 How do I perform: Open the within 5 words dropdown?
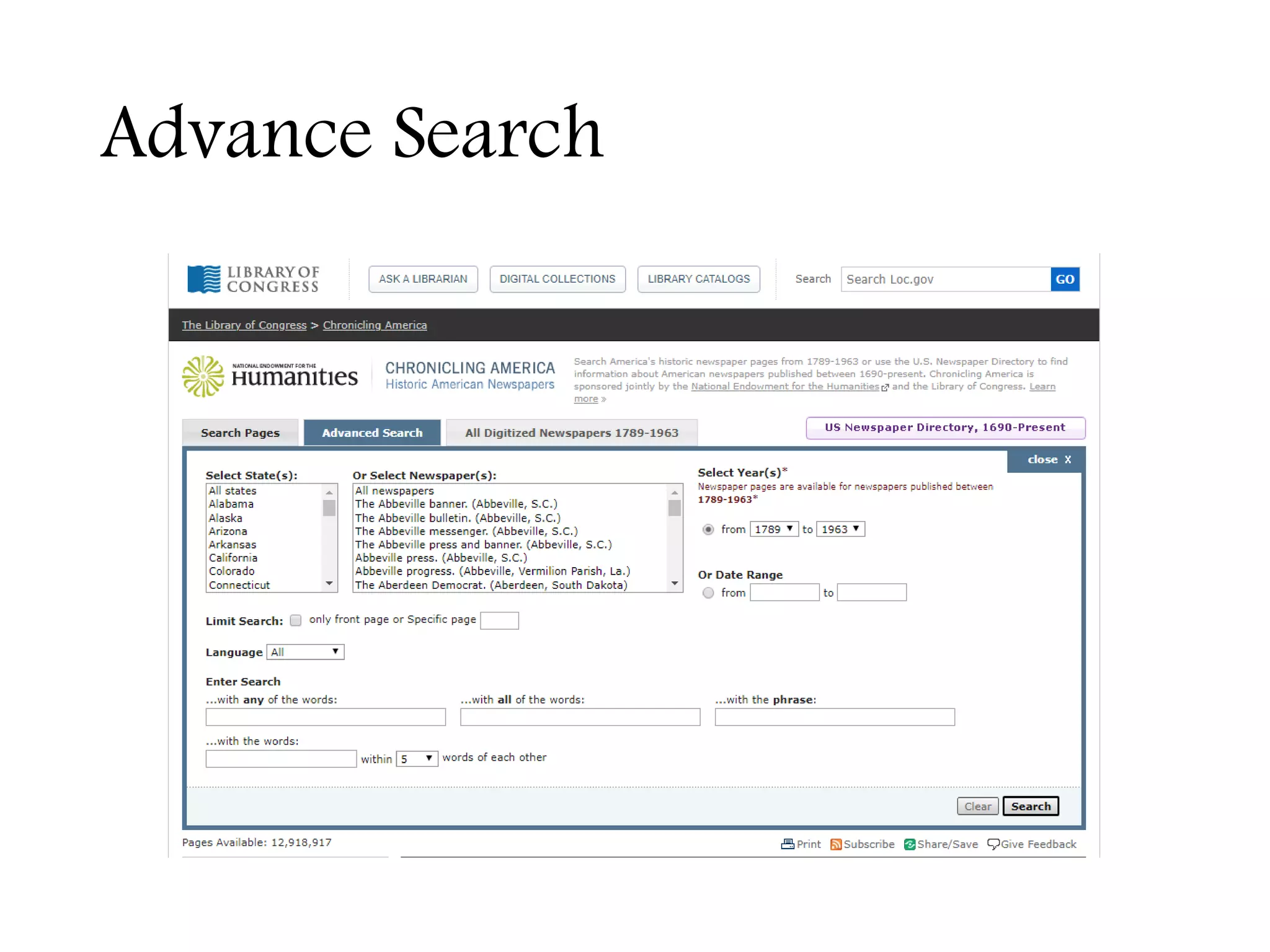click(x=417, y=759)
